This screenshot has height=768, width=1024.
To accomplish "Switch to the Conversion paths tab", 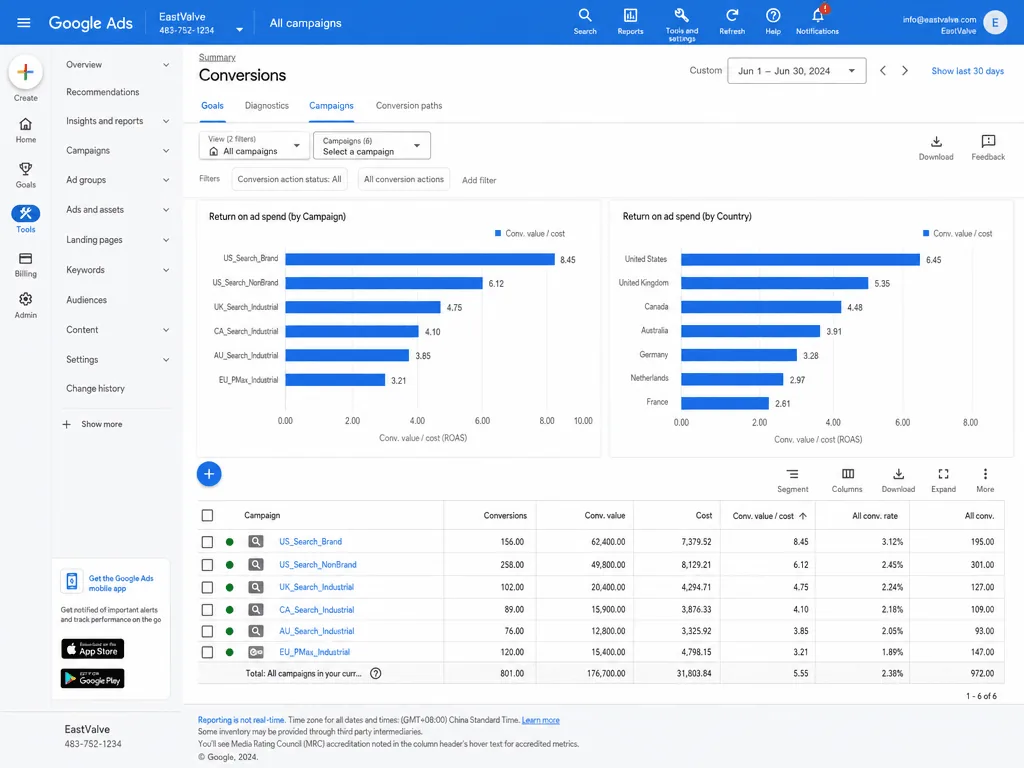I will 409,106.
